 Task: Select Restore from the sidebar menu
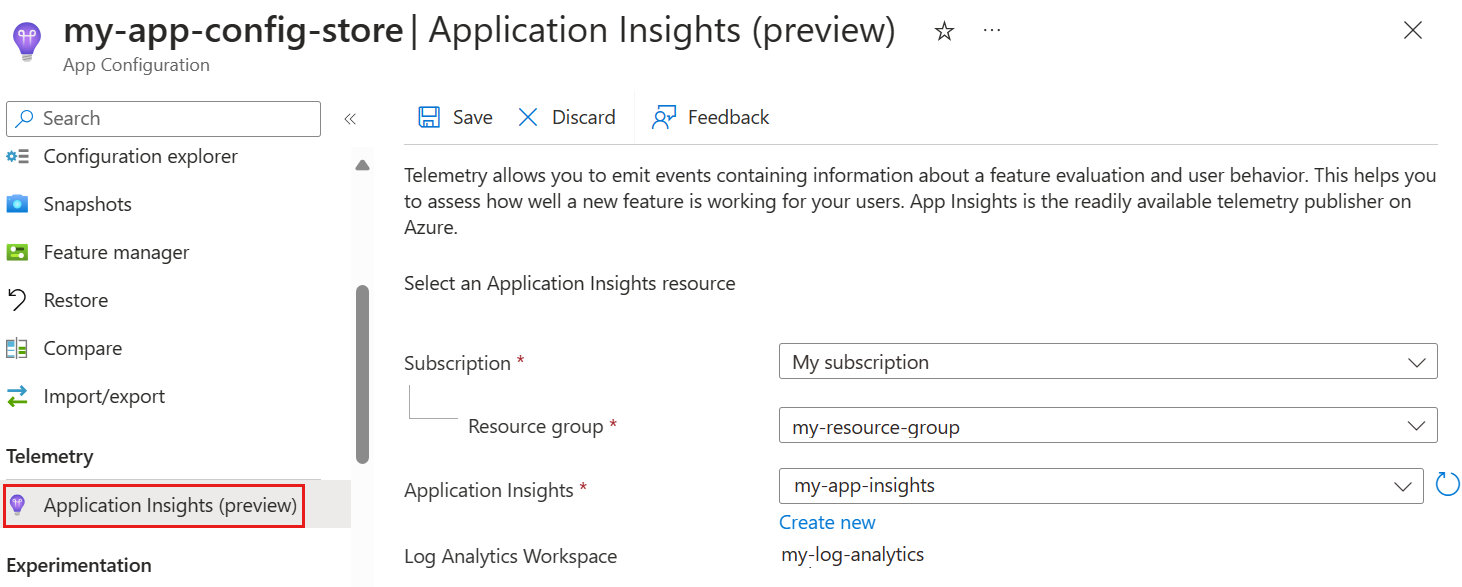coord(75,300)
